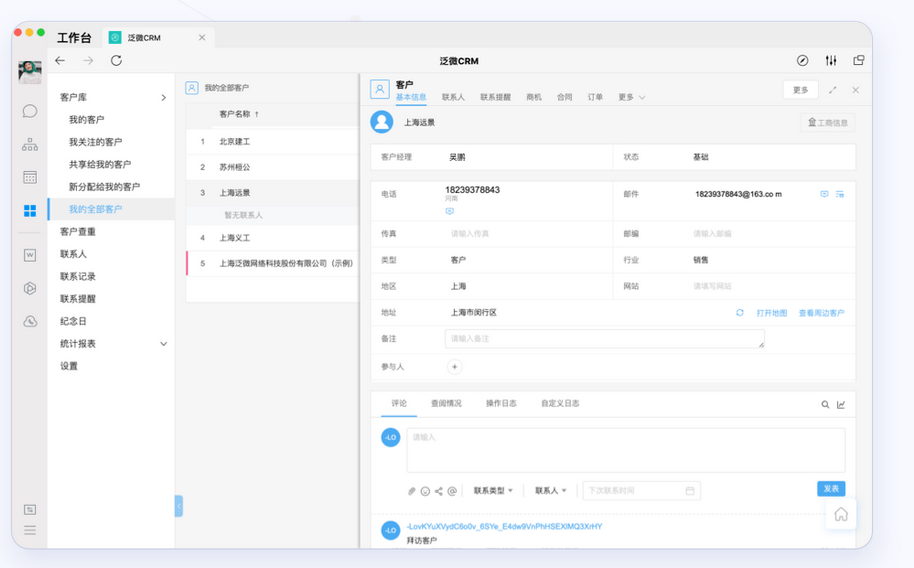This screenshot has width=914, height=568.
Task: Refresh the address location icon
Action: 740,313
